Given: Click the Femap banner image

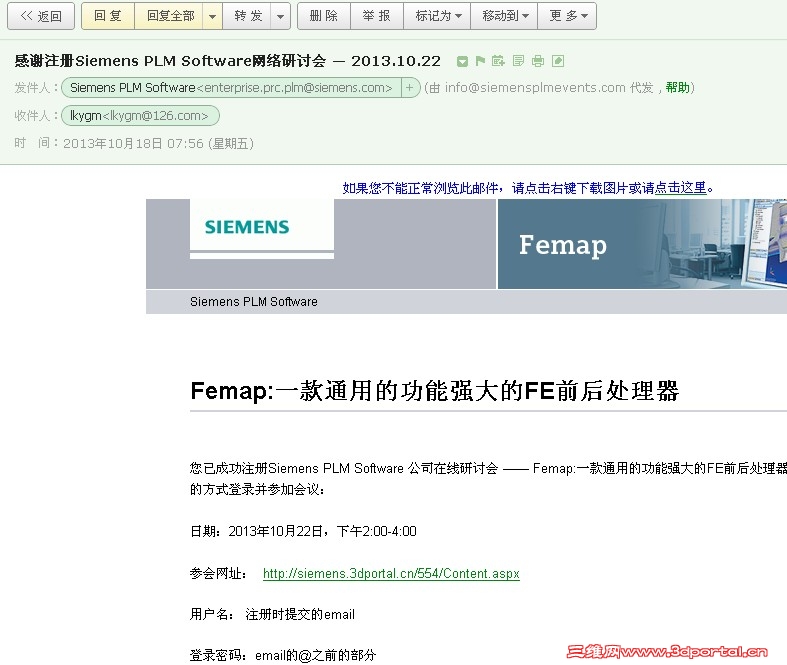Looking at the screenshot, I should tap(642, 244).
